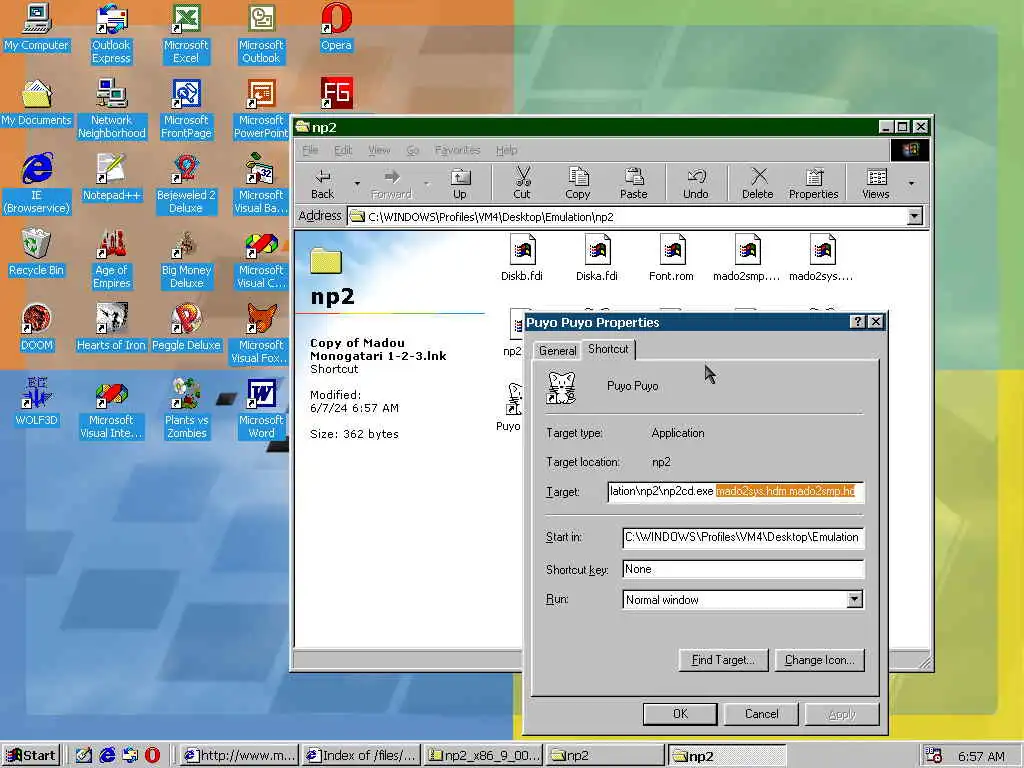Viewport: 1024px width, 768px height.
Task: Click Copy in np2 toolbar
Action: coord(577,184)
